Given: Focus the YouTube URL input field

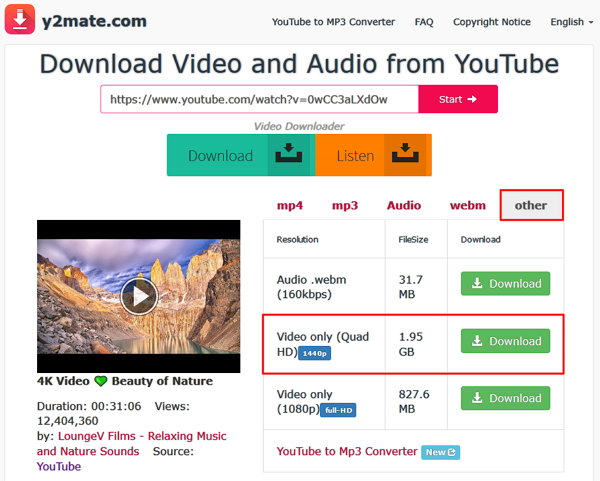Looking at the screenshot, I should [x=259, y=99].
